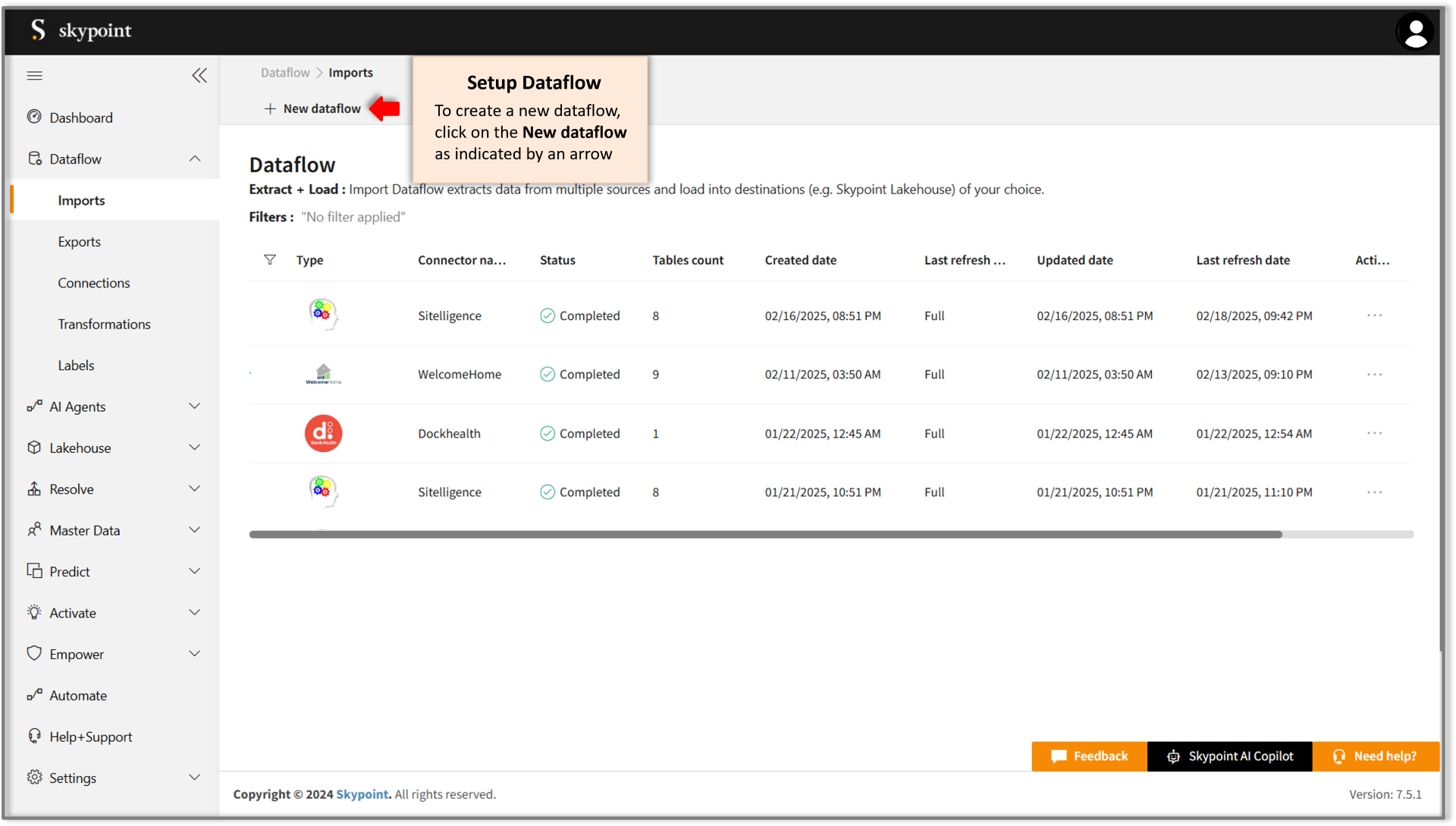The image size is (1456, 826).
Task: Click the Type column header
Action: pyautogui.click(x=309, y=260)
